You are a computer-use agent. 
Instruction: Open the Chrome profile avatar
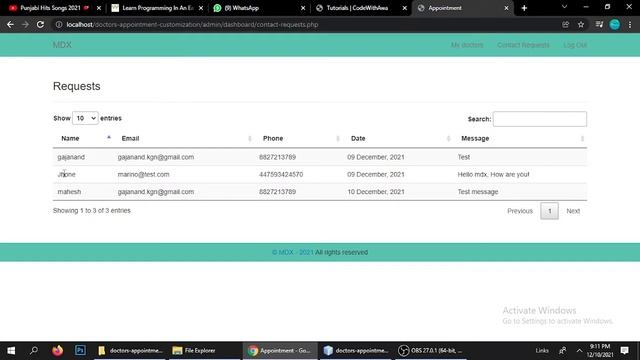(x=615, y=24)
